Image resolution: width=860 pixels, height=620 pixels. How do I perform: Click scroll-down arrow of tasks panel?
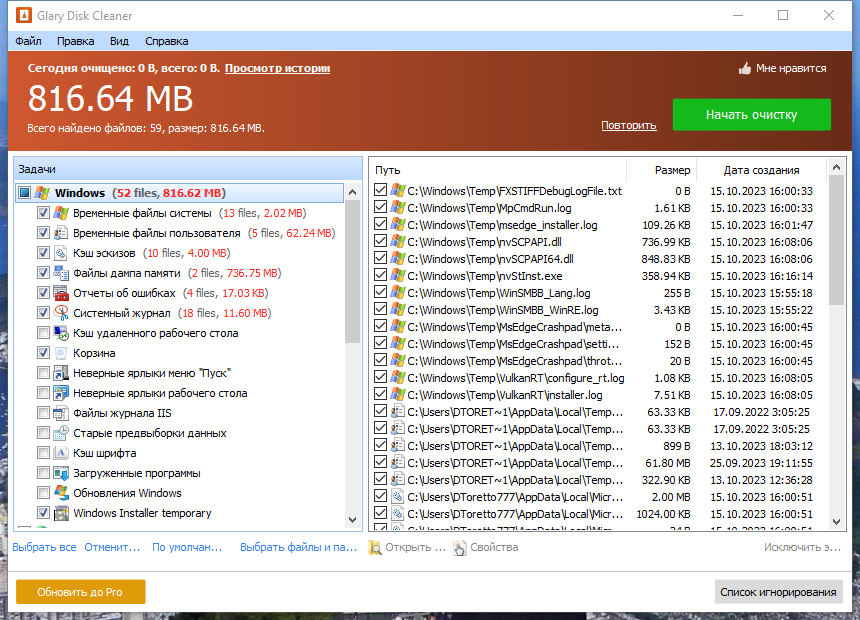pyautogui.click(x=352, y=520)
